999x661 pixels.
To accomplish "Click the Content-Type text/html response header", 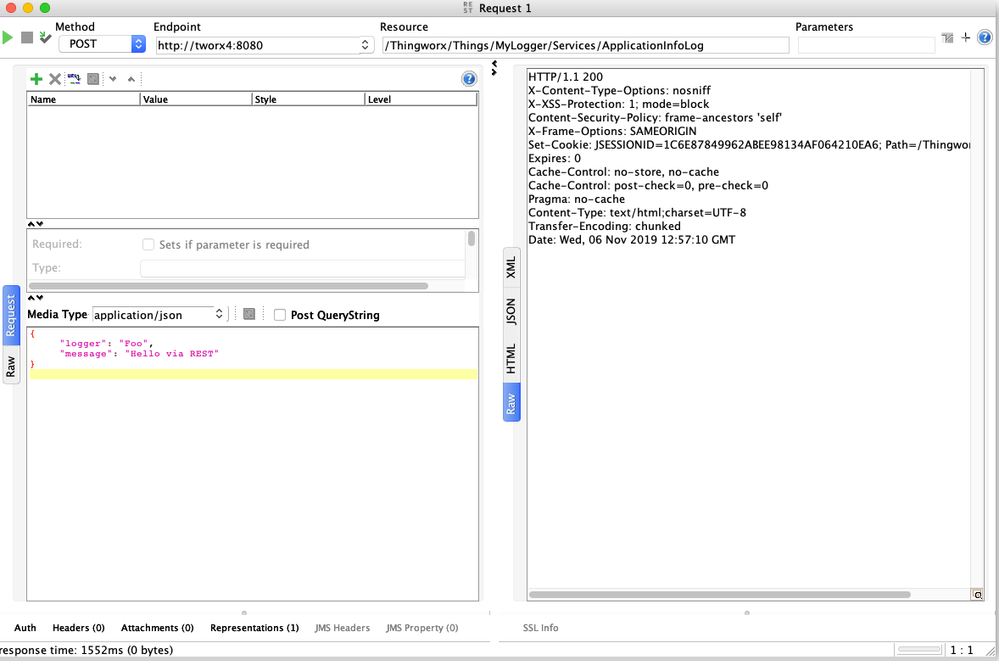I will pyautogui.click(x=637, y=212).
